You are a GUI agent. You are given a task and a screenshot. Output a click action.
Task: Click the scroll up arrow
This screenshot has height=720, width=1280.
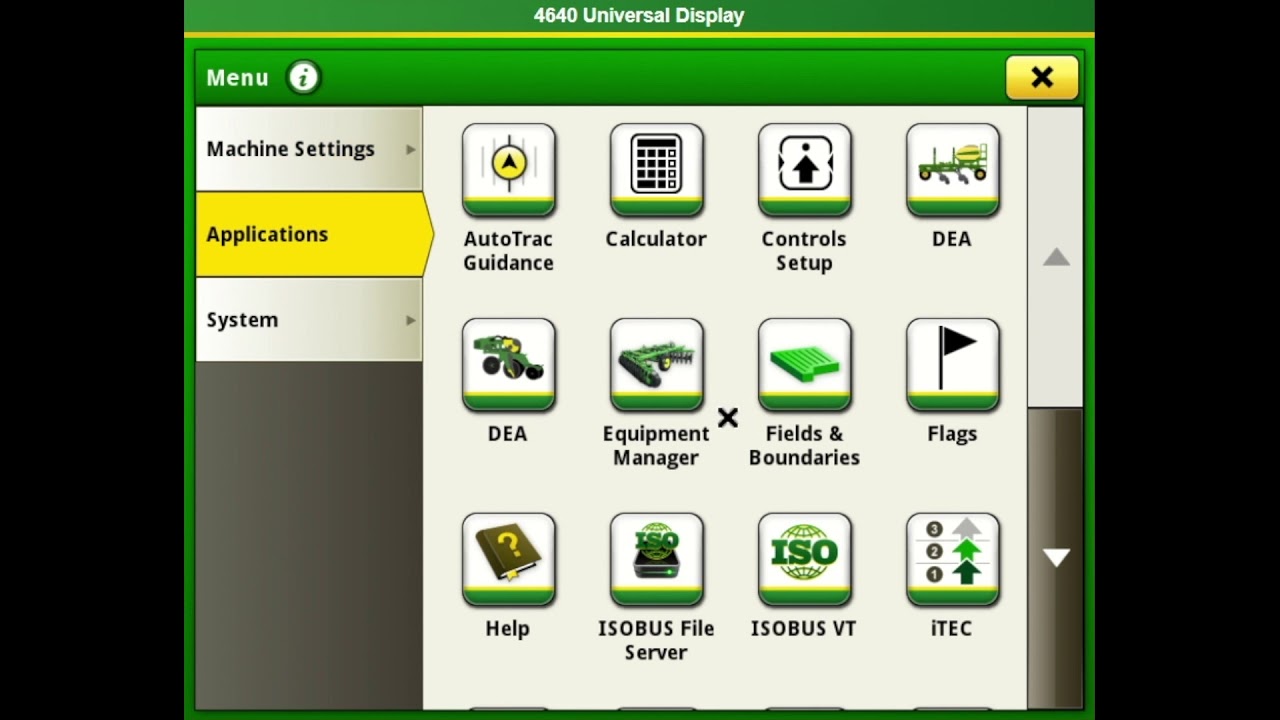click(x=1056, y=257)
